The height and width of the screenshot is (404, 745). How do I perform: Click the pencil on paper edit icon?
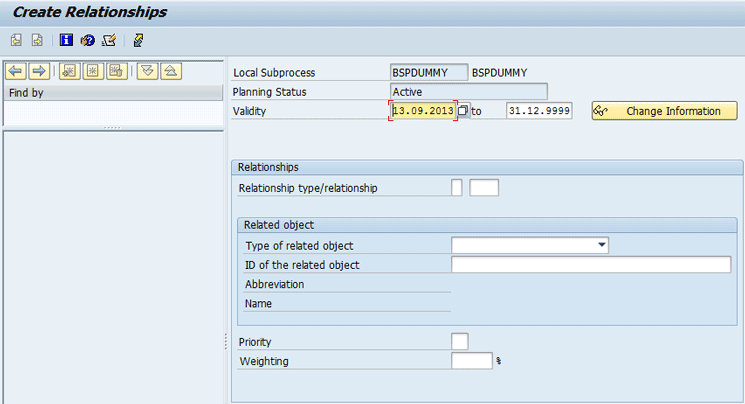click(109, 40)
